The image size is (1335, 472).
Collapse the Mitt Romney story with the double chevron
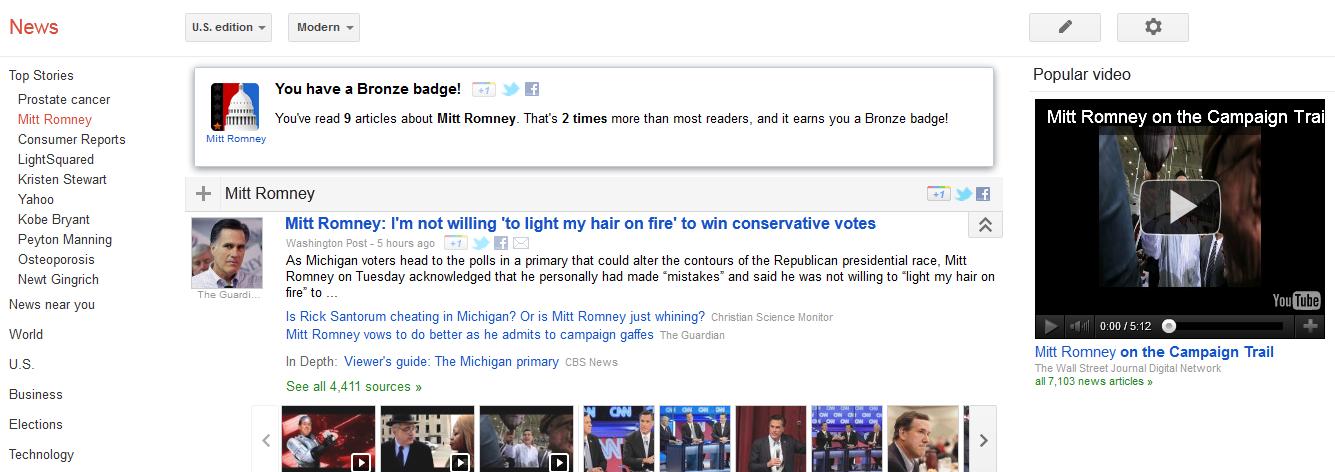pos(984,226)
